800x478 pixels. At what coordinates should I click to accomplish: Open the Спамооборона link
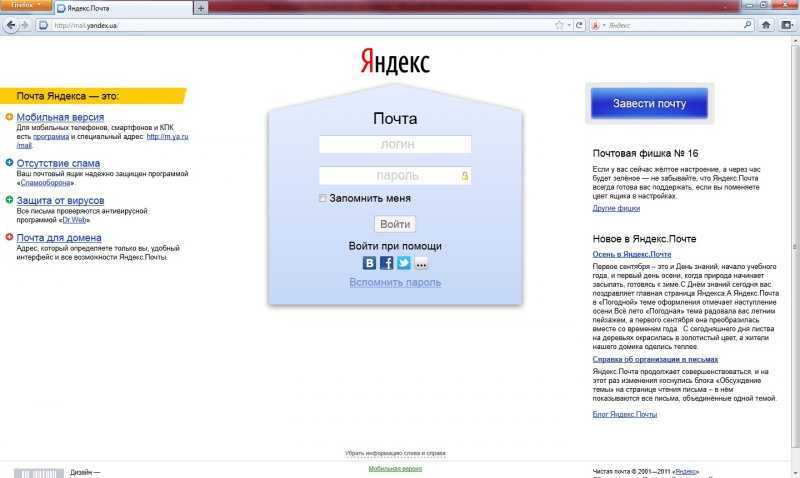(x=45, y=183)
